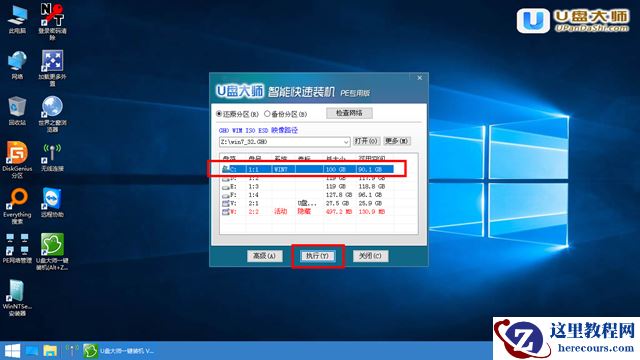This screenshot has height=360, width=640.
Task: Close the U盘大师 dialog with X
Action: coord(420,78)
